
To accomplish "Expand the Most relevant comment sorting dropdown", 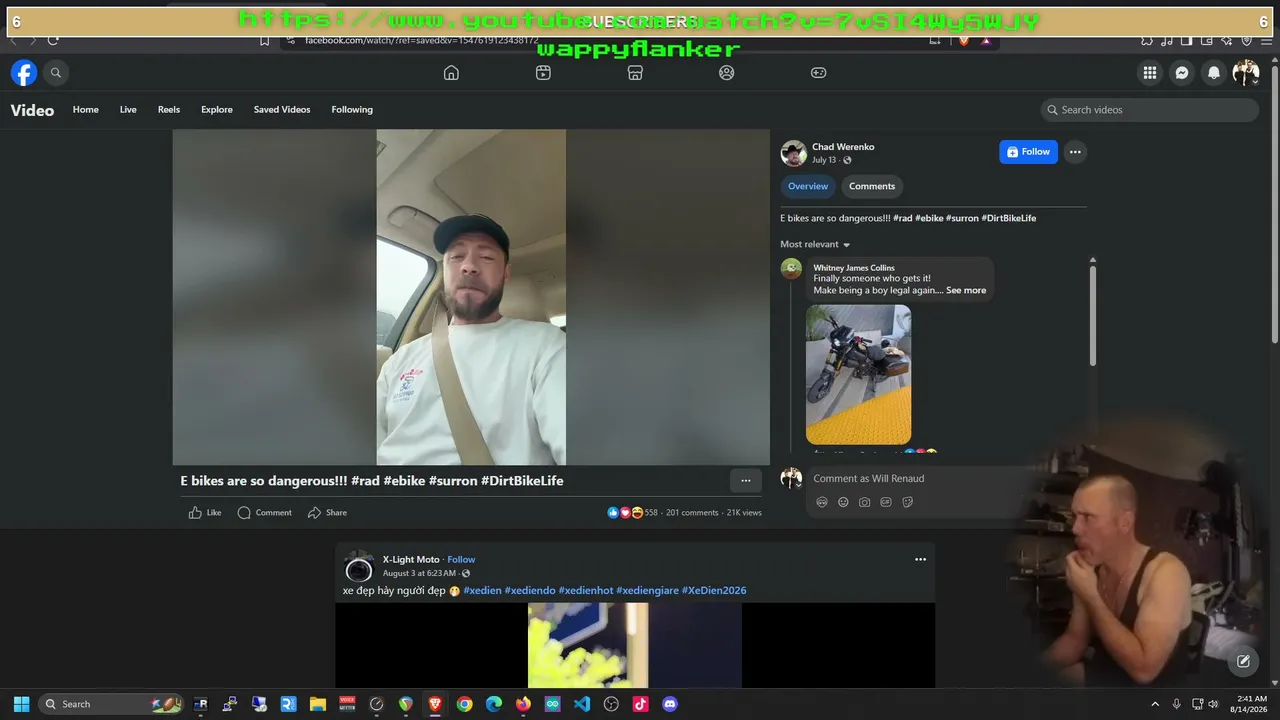I will 815,245.
